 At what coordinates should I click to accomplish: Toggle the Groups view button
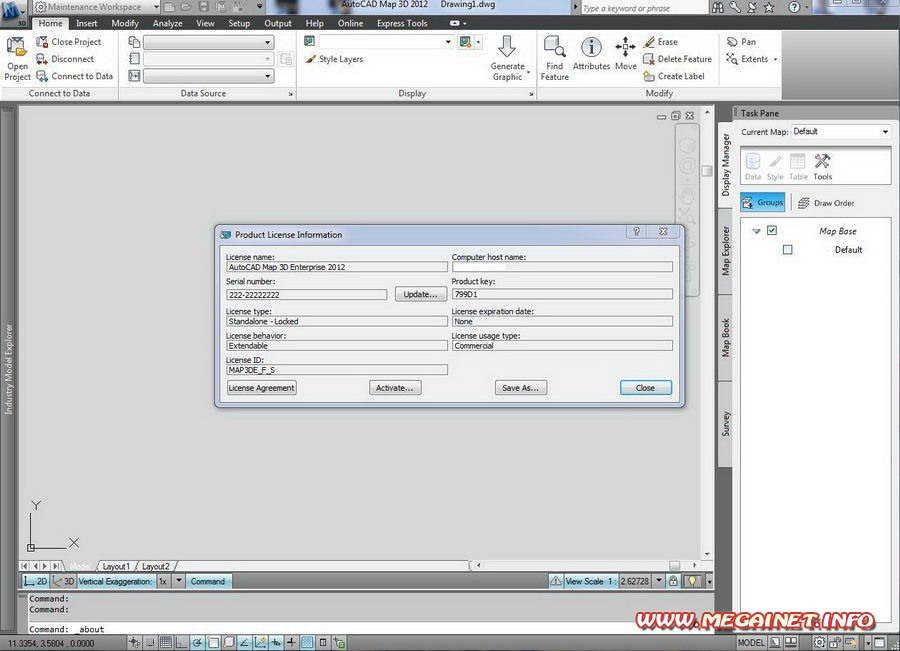point(763,203)
